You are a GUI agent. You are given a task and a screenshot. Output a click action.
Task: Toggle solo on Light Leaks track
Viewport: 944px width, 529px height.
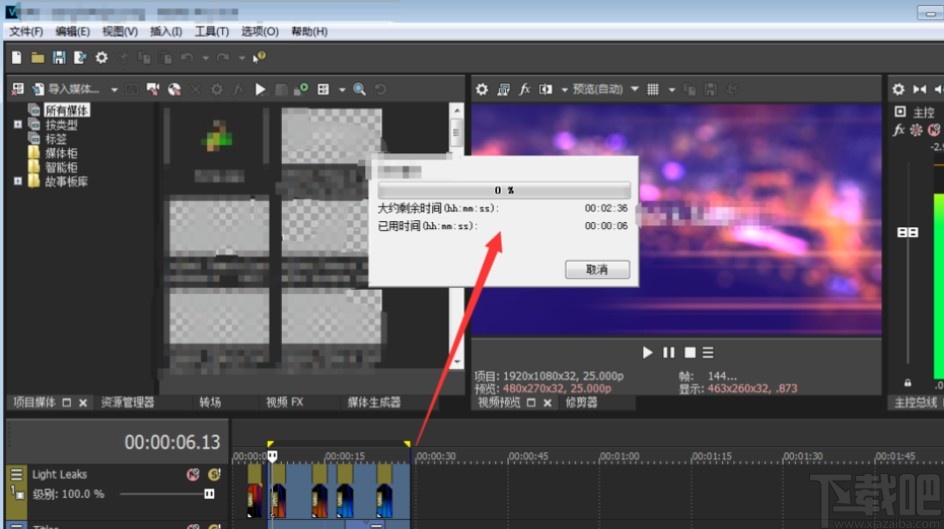[214, 475]
